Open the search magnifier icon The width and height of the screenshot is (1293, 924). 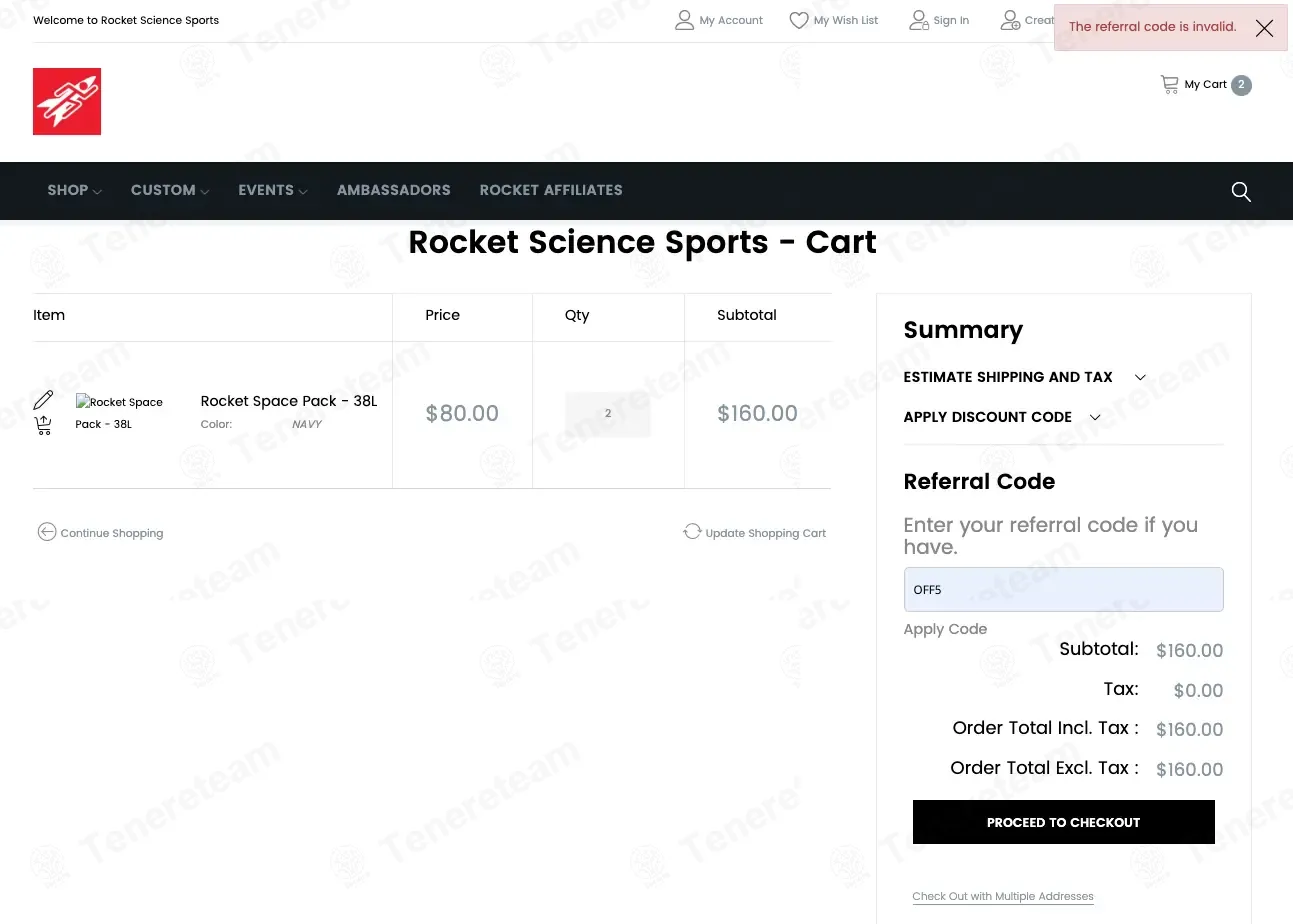(1241, 191)
